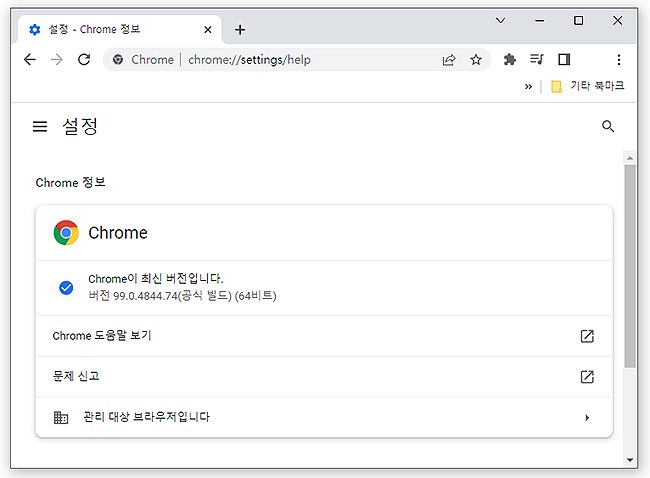Minimize the Chrome window

click(x=539, y=20)
